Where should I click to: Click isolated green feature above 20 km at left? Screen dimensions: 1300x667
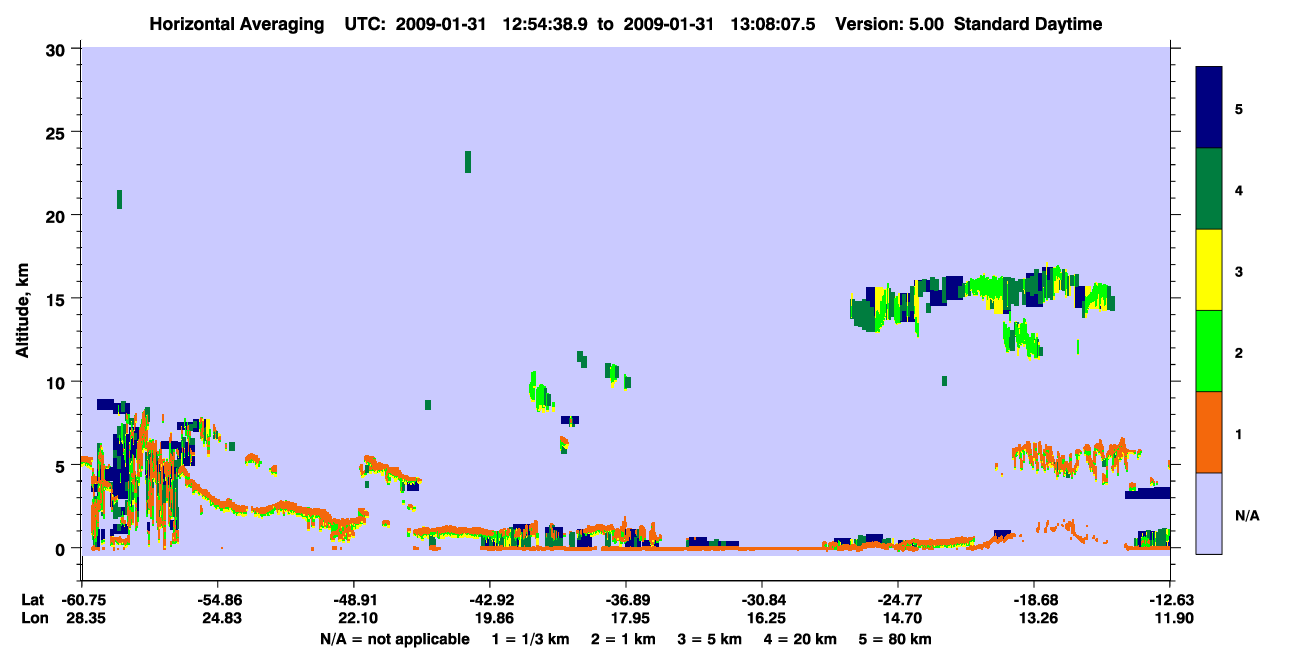119,199
